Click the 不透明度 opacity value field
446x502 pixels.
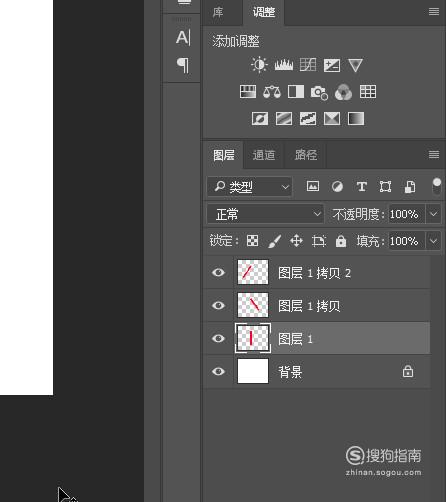tap(407, 214)
